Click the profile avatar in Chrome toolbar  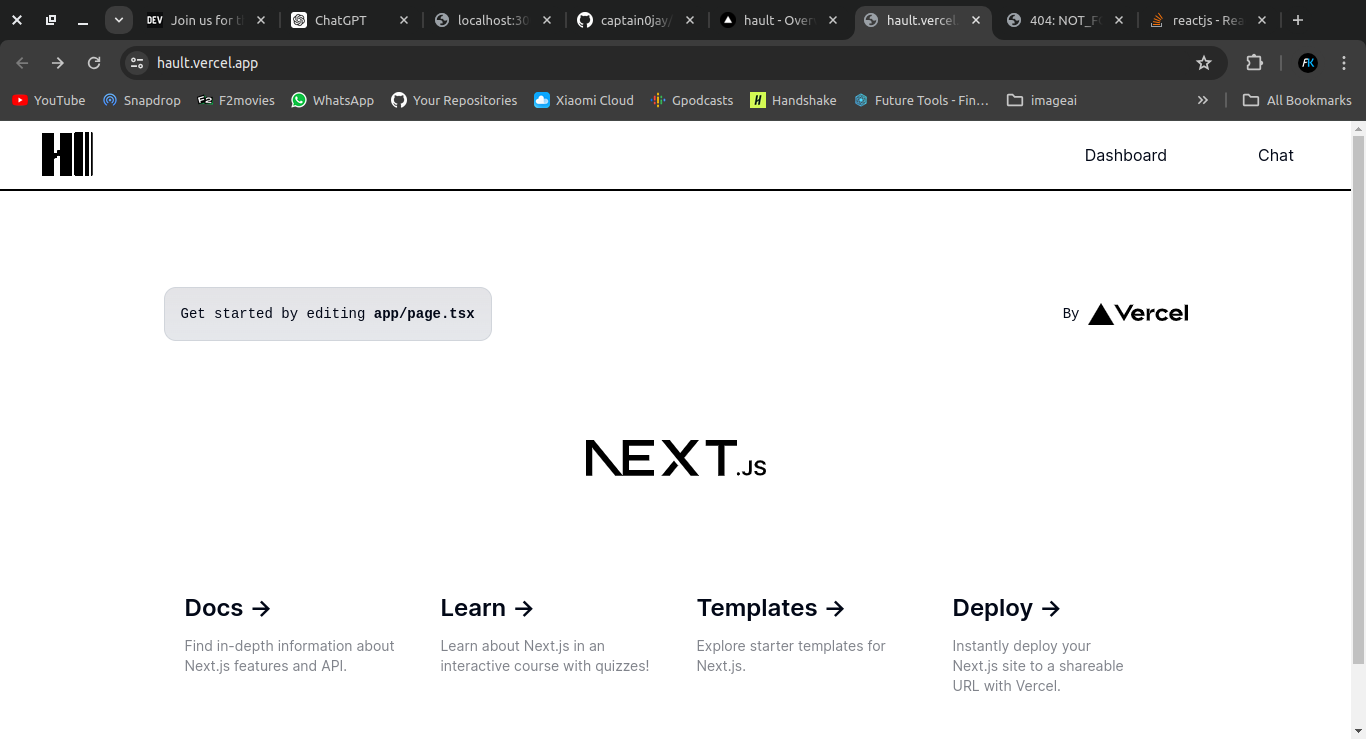(x=1308, y=62)
